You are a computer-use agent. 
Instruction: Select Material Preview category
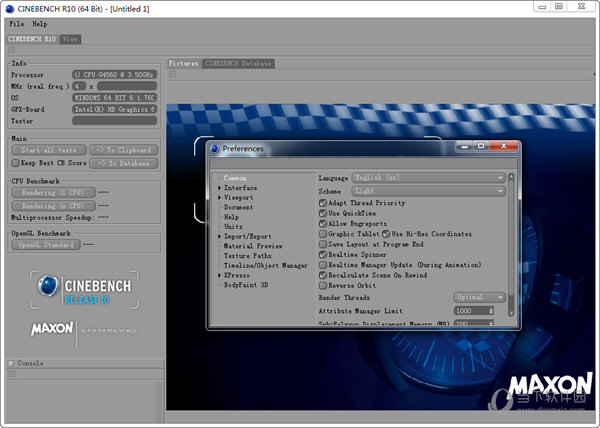[253, 246]
